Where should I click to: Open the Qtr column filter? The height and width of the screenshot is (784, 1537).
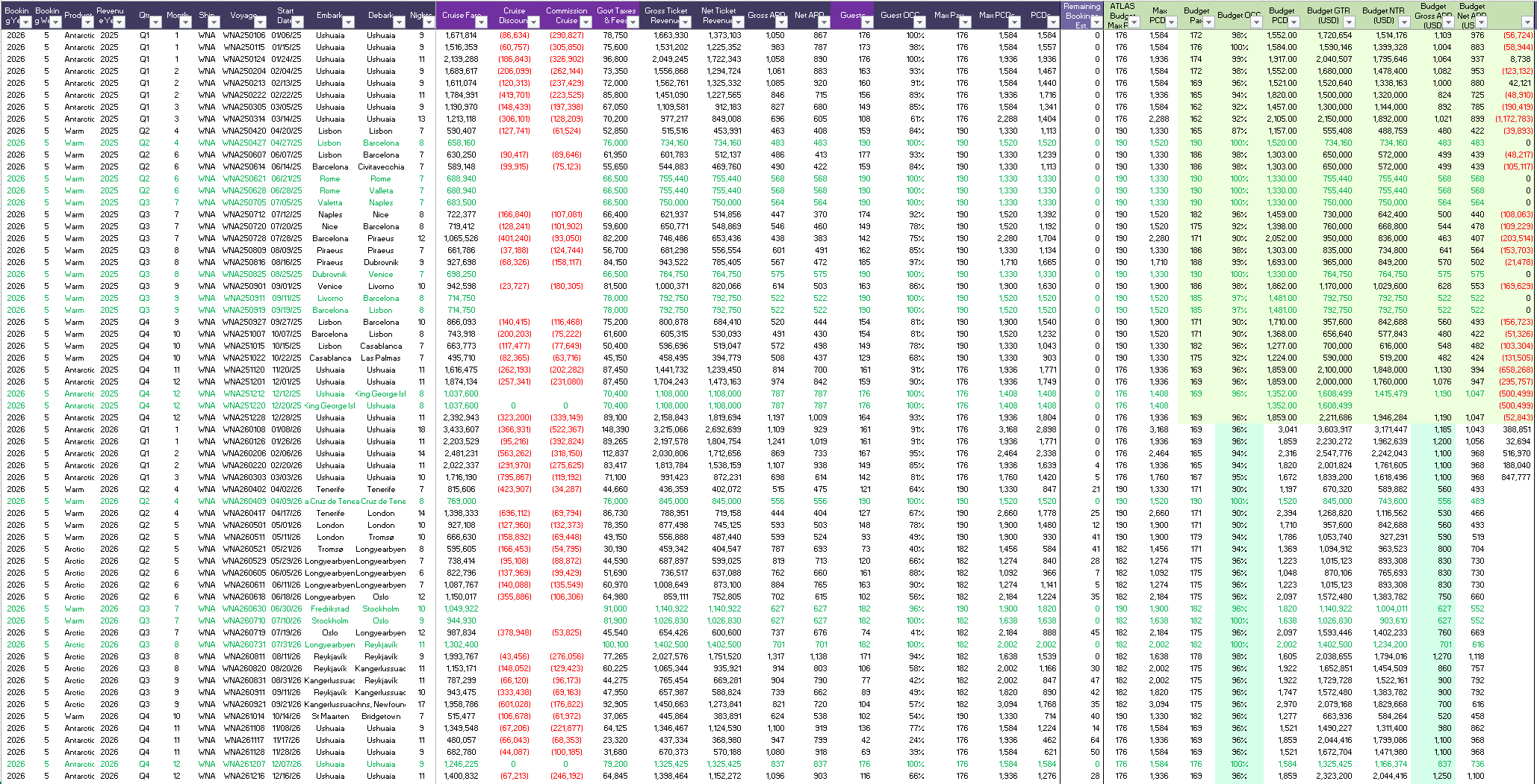[155, 22]
